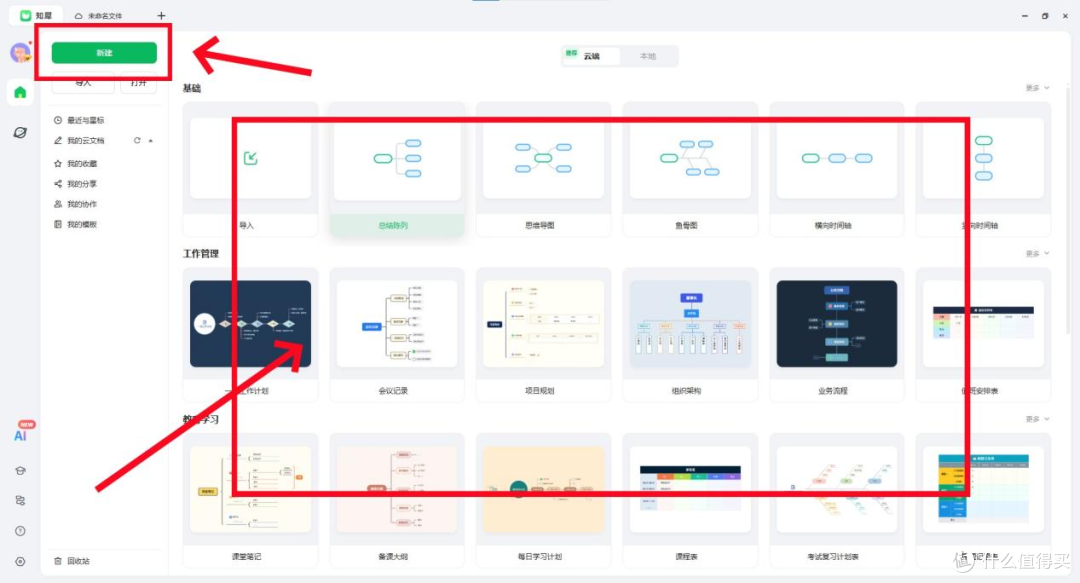Refresh 我的云文档 with the reload icon
1080x583 pixels.
pyautogui.click(x=137, y=141)
